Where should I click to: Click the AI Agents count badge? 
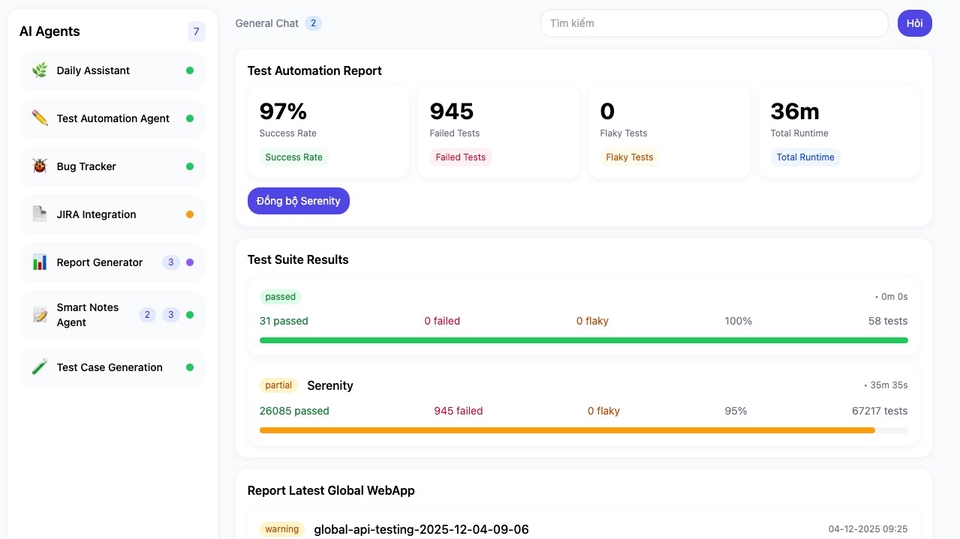[196, 32]
